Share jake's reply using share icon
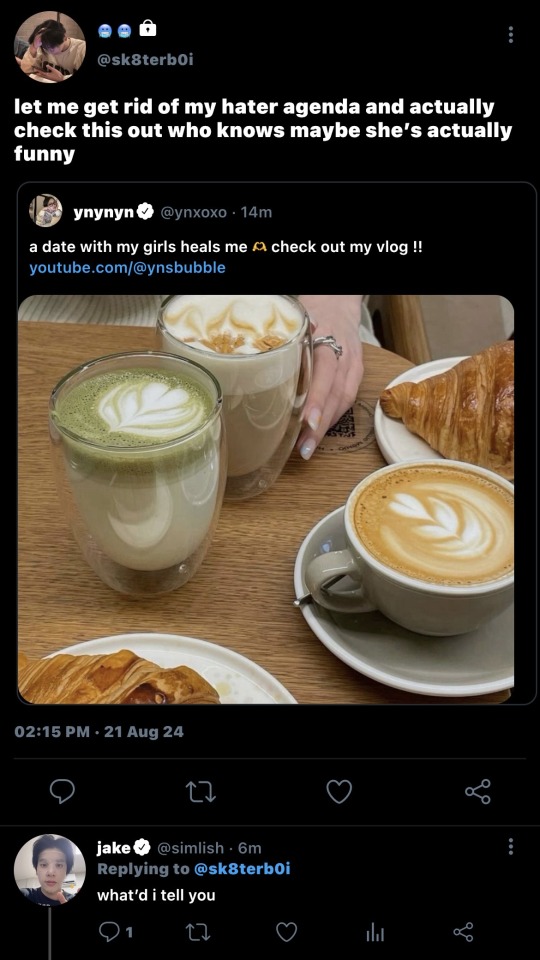540x960 pixels. 463,932
